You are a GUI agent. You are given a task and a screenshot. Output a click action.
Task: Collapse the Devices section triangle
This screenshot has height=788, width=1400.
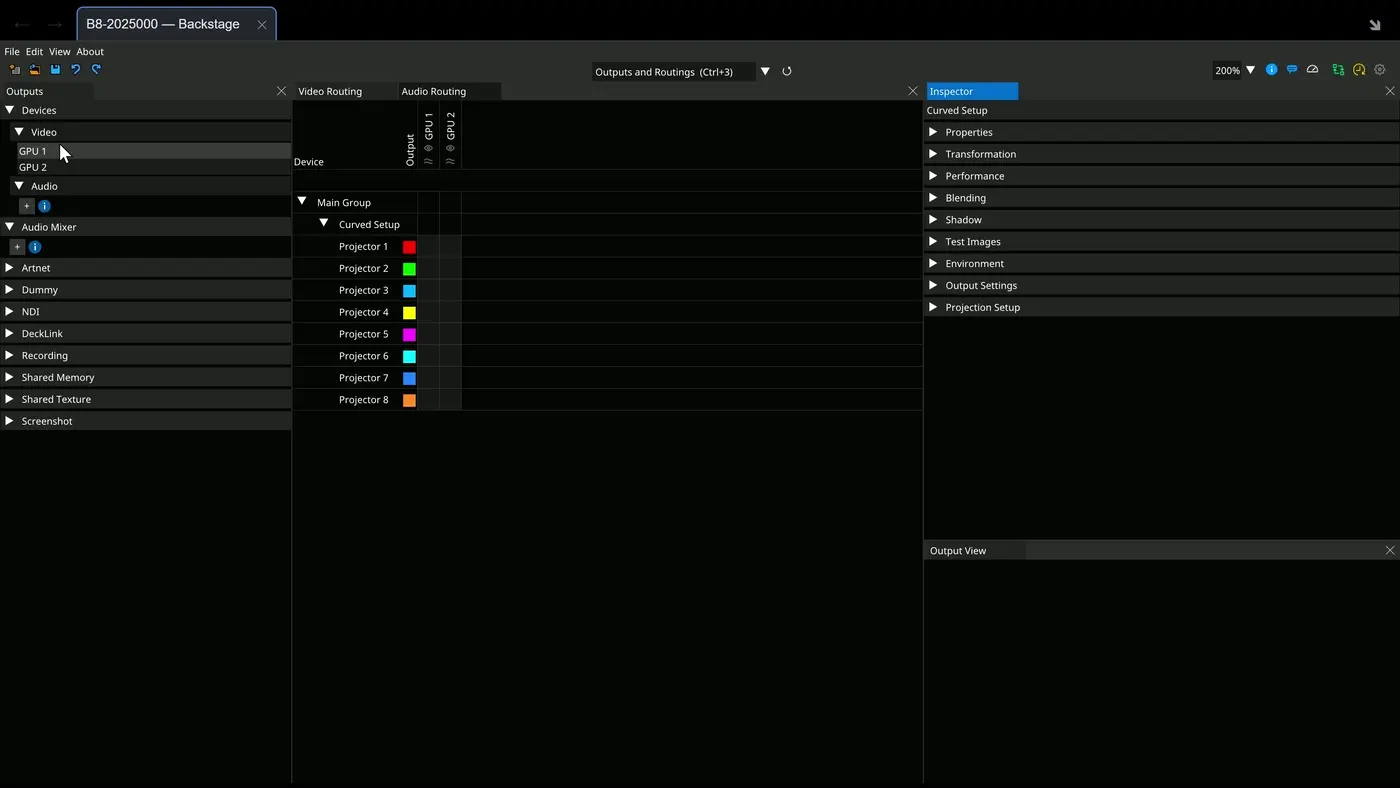9,110
